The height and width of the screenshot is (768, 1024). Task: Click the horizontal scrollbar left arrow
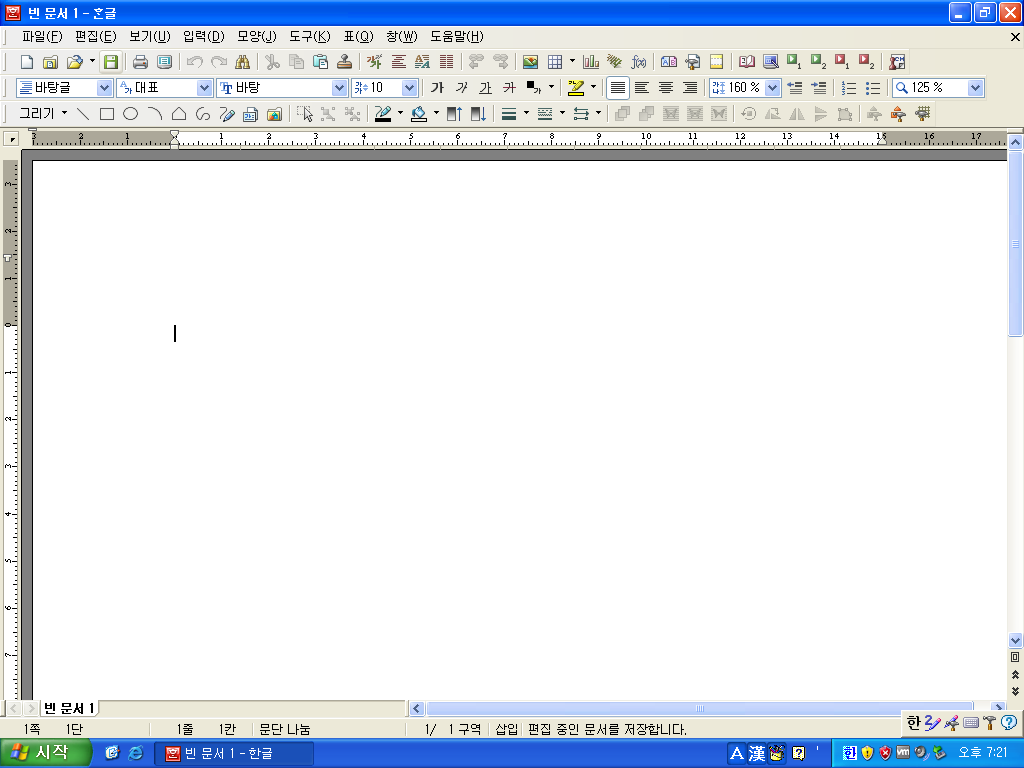417,709
